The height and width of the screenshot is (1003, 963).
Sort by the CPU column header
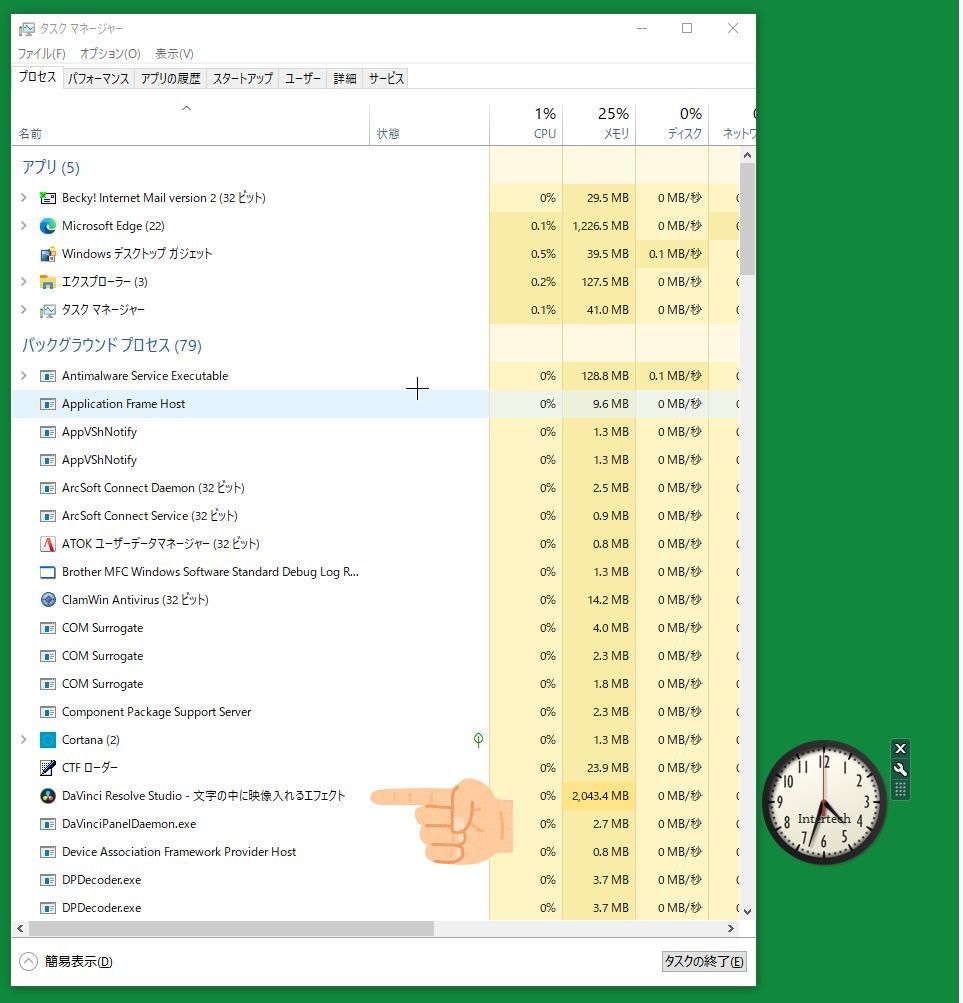[x=526, y=125]
